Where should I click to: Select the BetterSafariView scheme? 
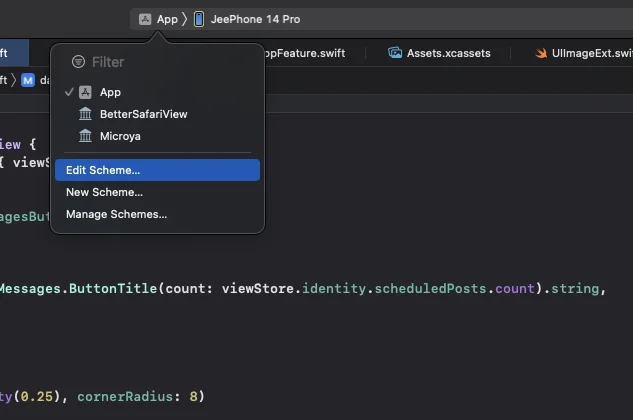(143, 114)
